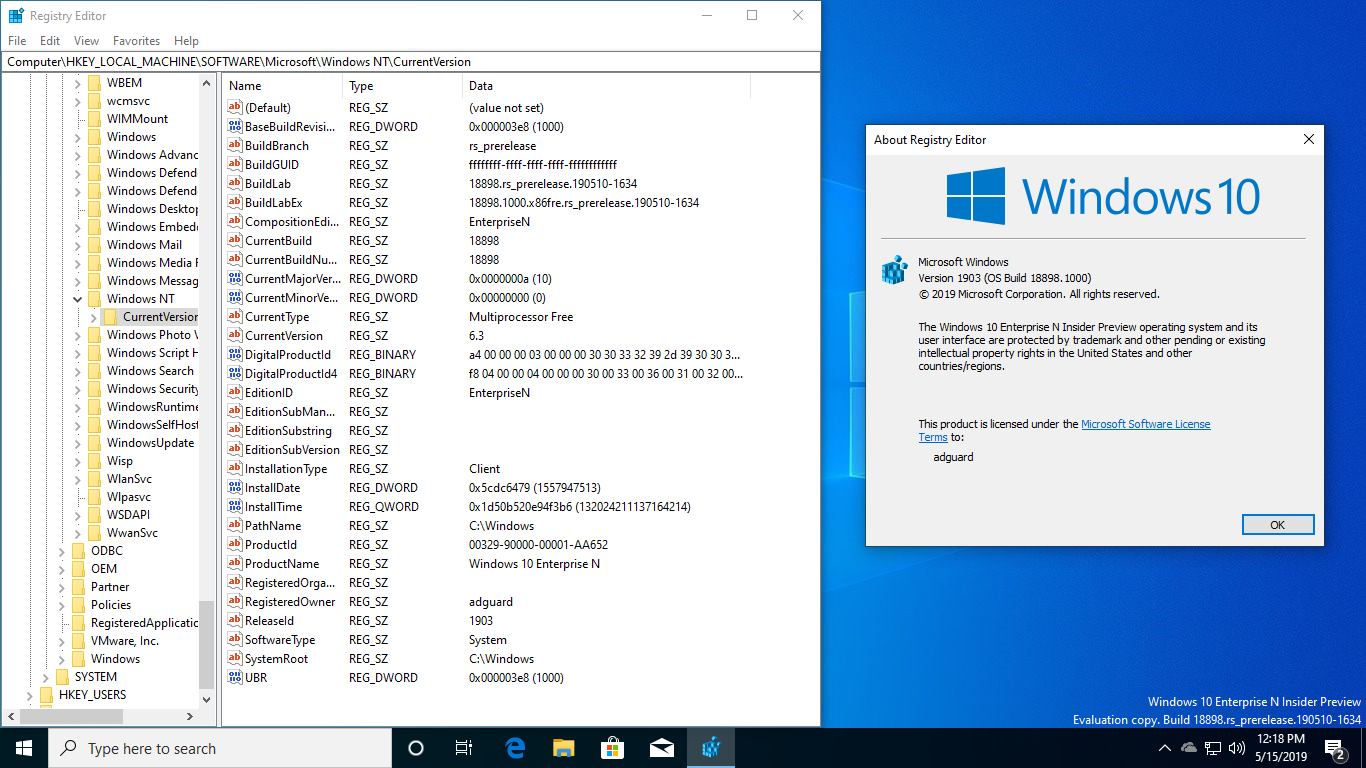Select the InstallTime QWORD value icon
This screenshot has width=1366, height=768.
[x=235, y=507]
